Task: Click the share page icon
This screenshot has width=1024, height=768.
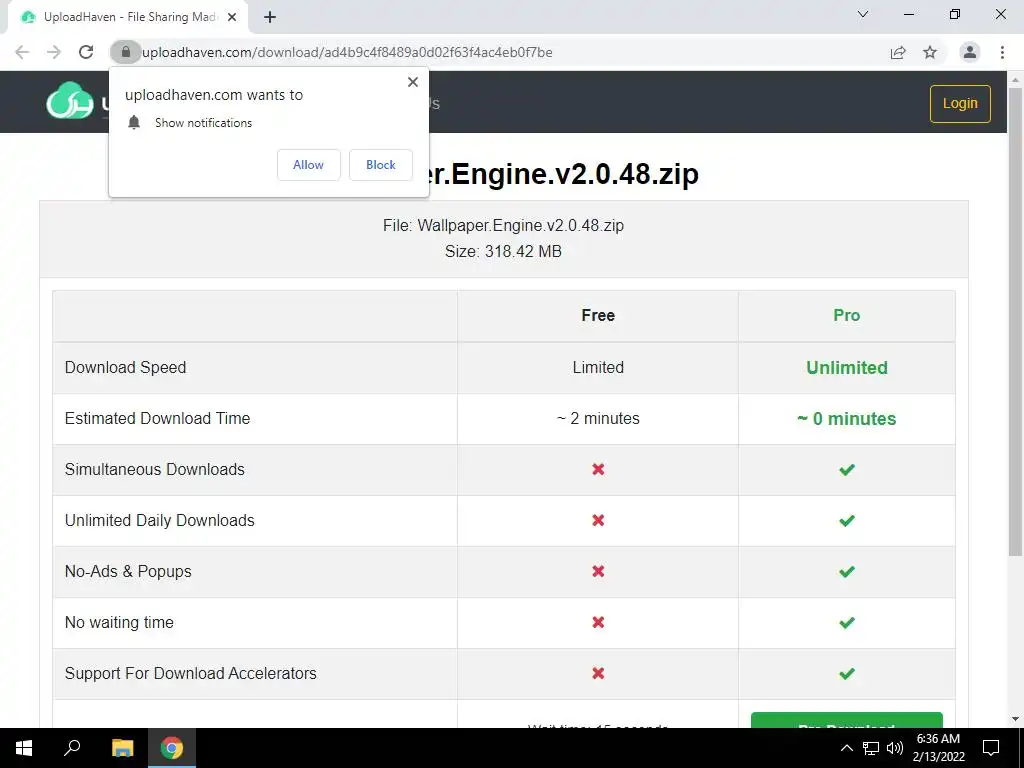Action: pos(898,52)
